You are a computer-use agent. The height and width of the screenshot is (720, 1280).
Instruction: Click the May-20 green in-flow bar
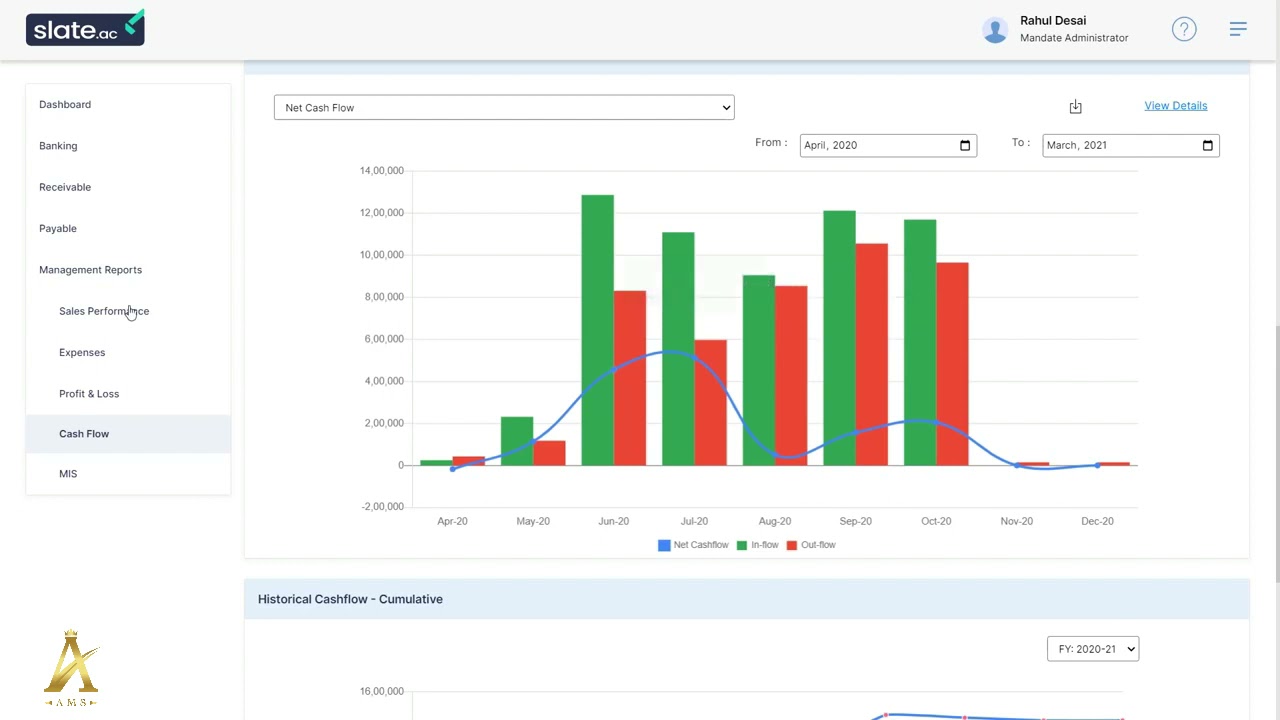click(x=517, y=441)
